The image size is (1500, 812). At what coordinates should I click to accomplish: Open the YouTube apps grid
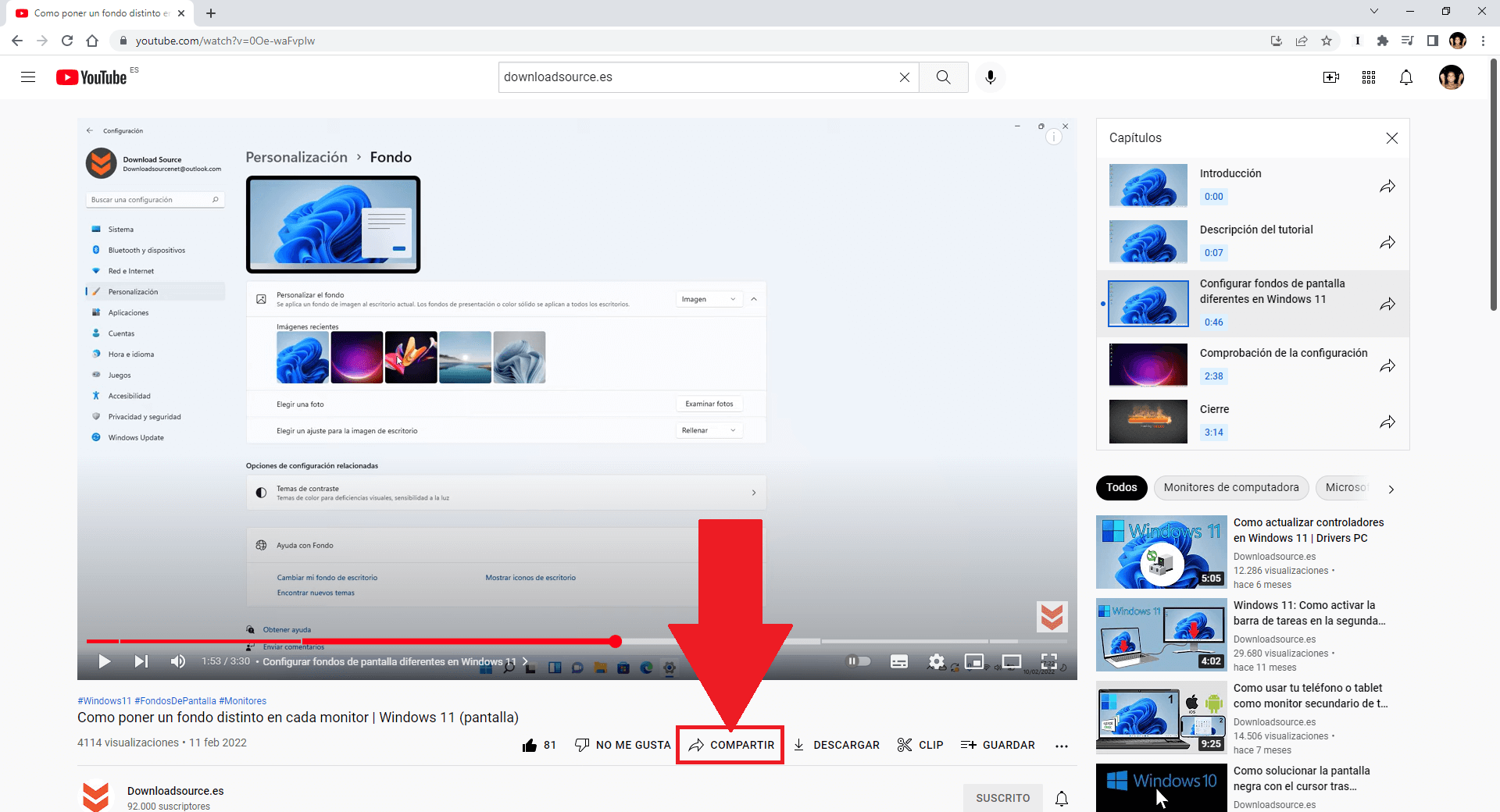click(x=1369, y=77)
